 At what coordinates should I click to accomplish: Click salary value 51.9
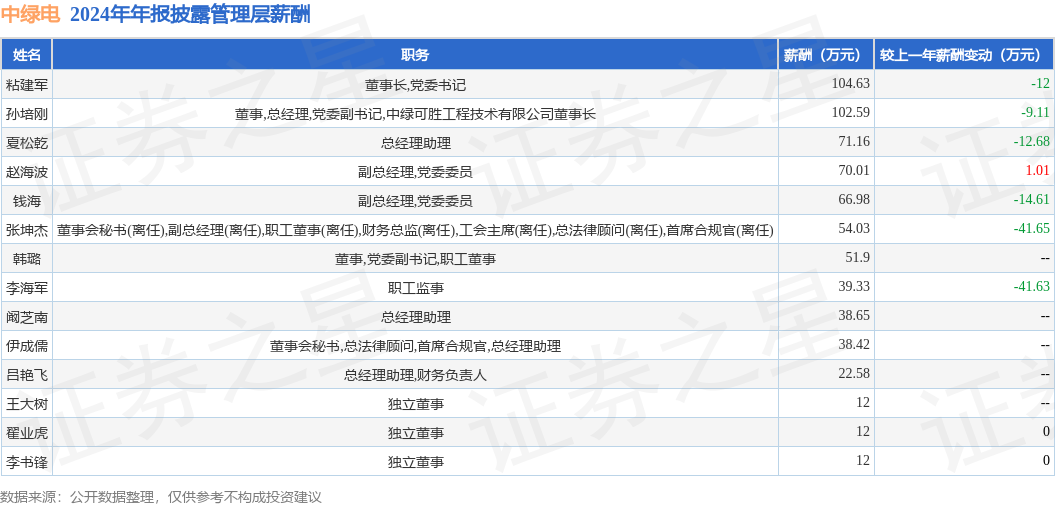(x=857, y=258)
